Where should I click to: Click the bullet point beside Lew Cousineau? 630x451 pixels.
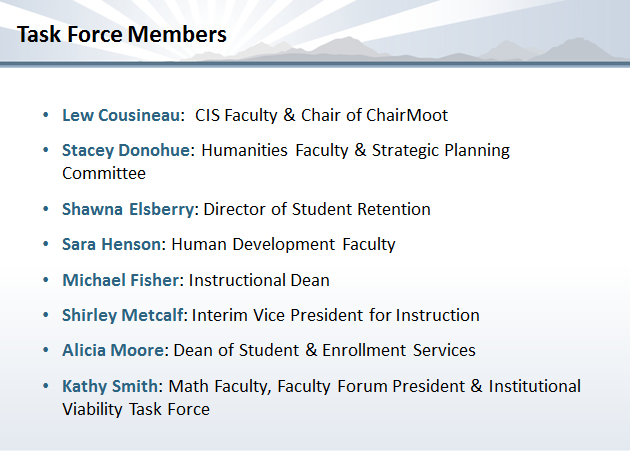[x=46, y=115]
